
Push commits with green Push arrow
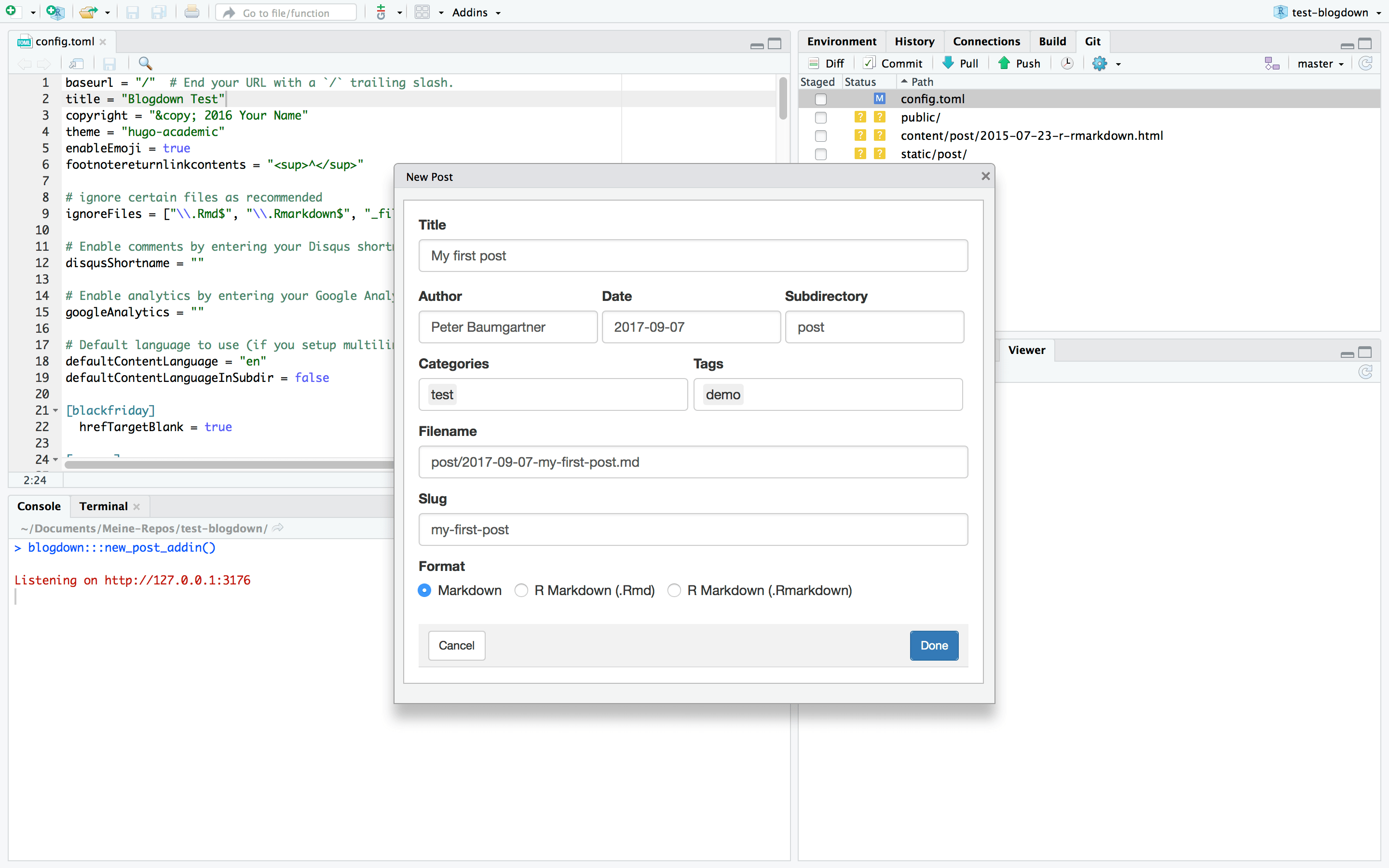point(1019,63)
